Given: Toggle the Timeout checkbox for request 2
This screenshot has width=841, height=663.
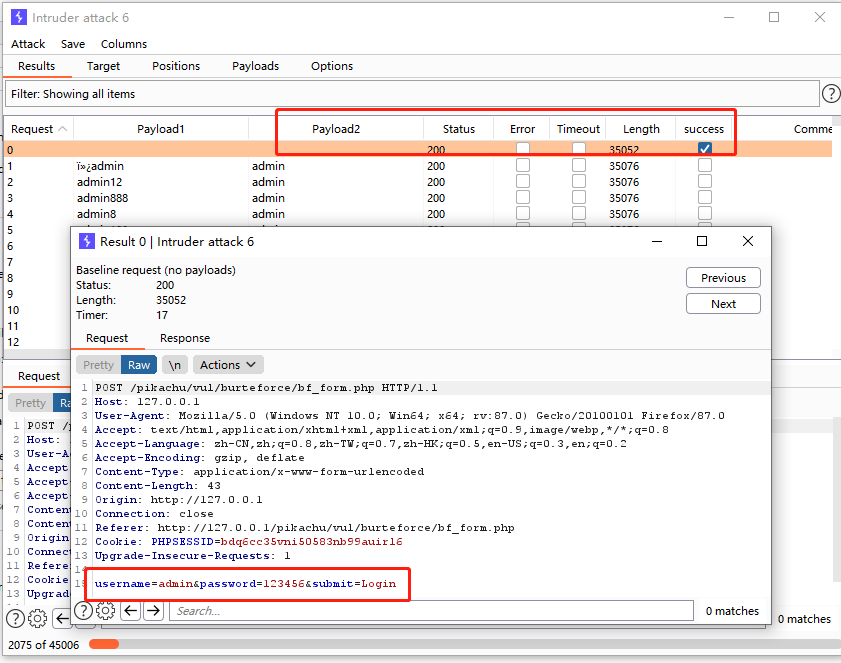Looking at the screenshot, I should (579, 182).
